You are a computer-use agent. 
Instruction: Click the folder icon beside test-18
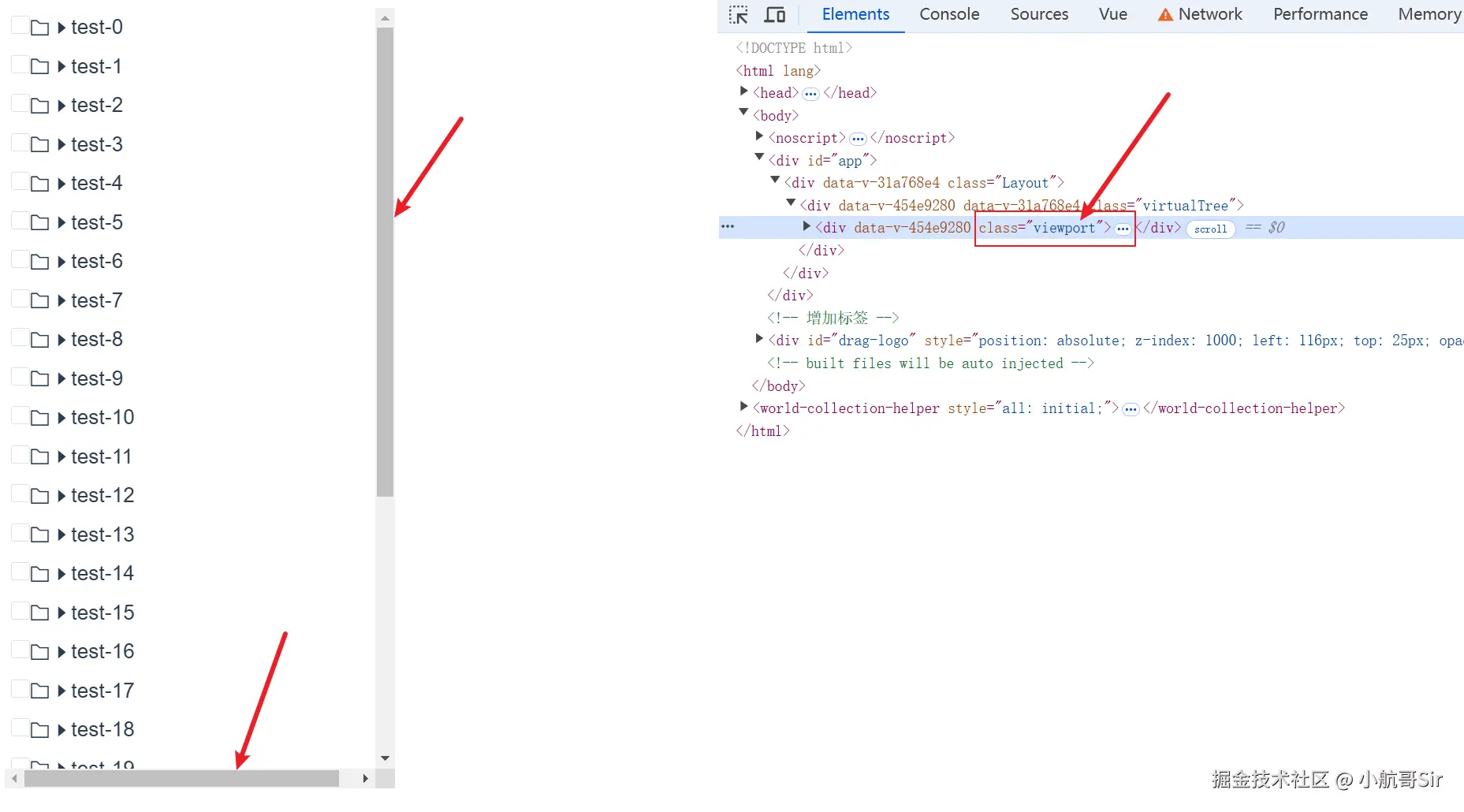[x=39, y=730]
